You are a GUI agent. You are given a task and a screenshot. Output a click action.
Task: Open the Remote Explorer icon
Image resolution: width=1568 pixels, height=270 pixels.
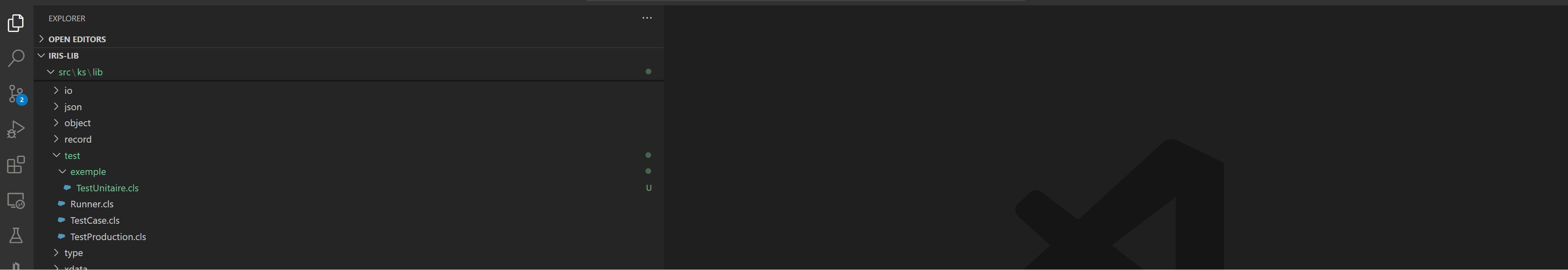[16, 200]
